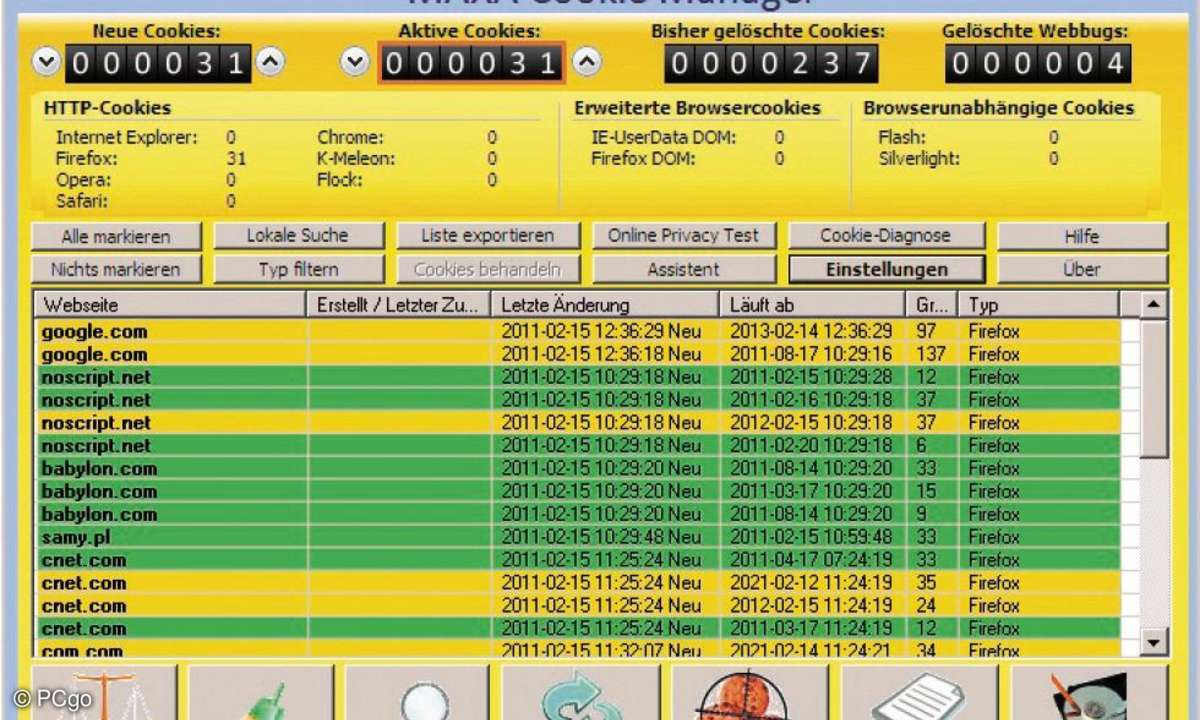Decrease the Neue Cookies counter with down arrow
This screenshot has width=1200, height=720.
pos(46,64)
